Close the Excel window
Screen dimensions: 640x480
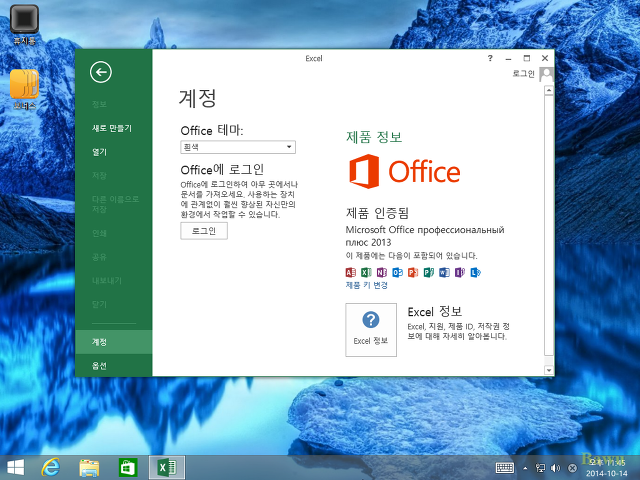[545, 58]
